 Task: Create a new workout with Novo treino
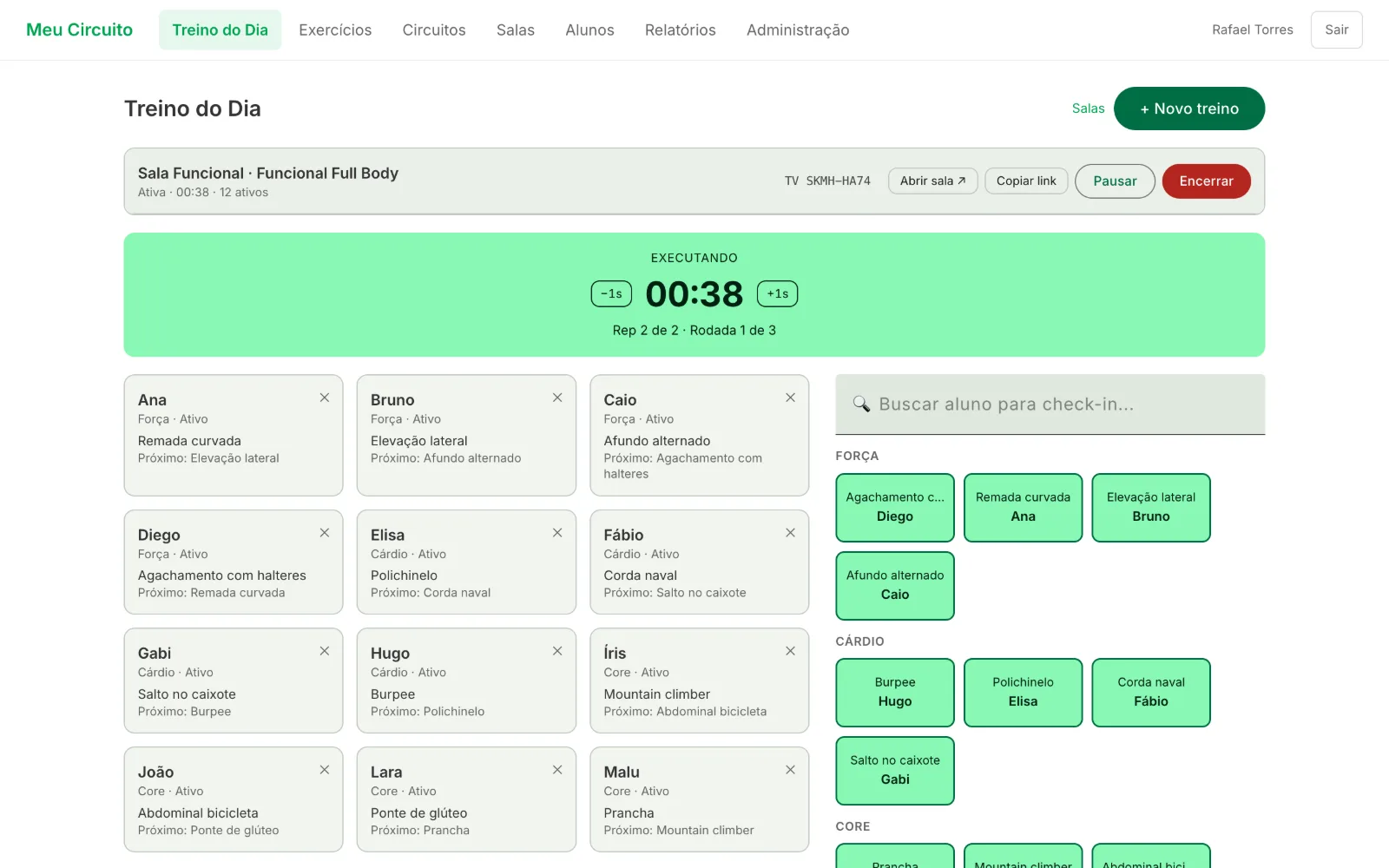tap(1189, 108)
